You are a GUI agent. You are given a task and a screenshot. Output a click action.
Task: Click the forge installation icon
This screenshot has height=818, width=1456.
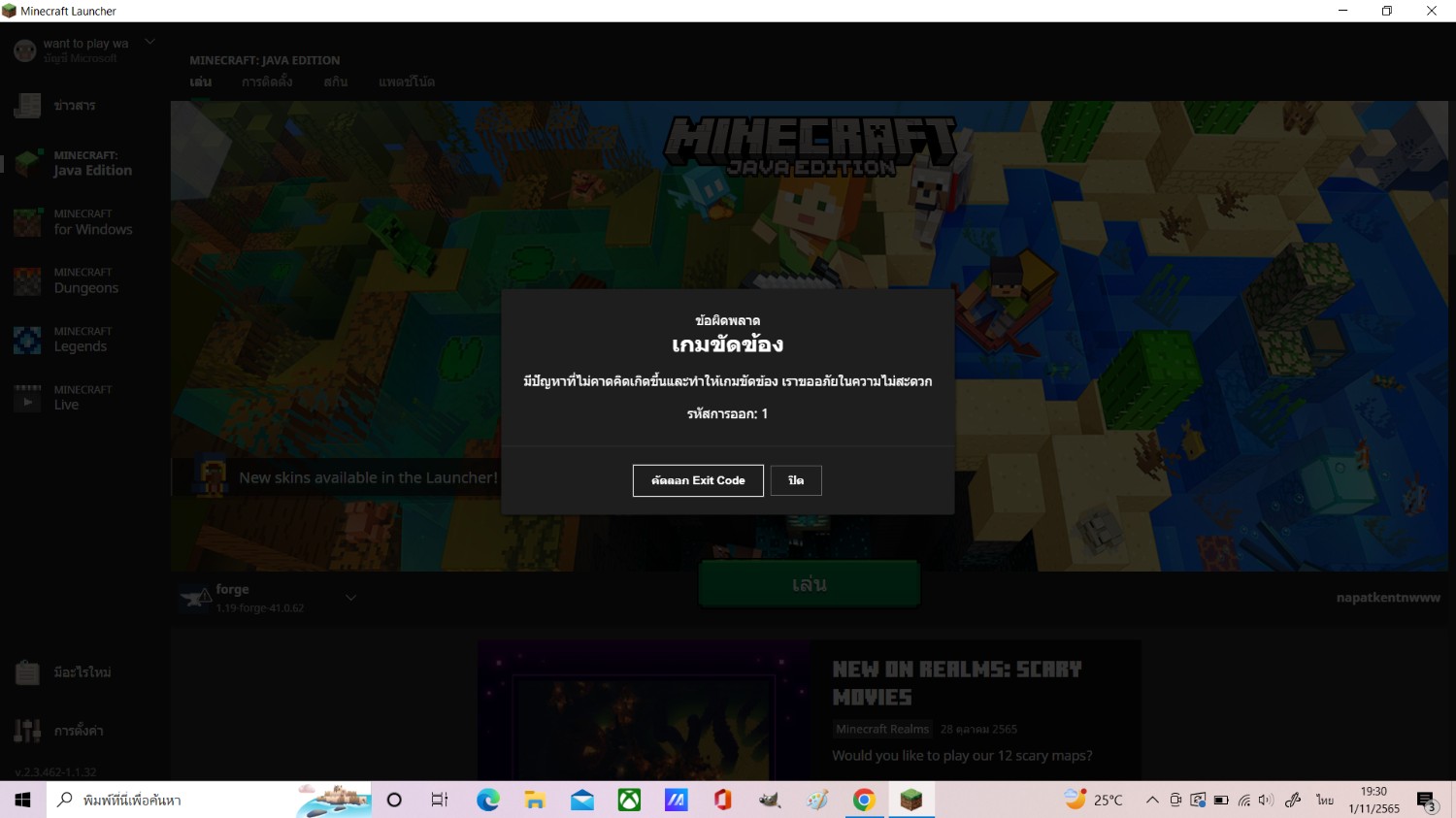[195, 598]
